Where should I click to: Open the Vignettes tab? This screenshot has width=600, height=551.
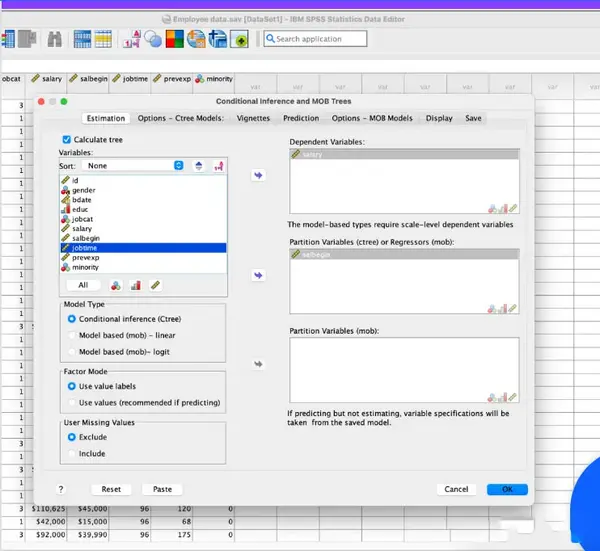click(x=253, y=118)
